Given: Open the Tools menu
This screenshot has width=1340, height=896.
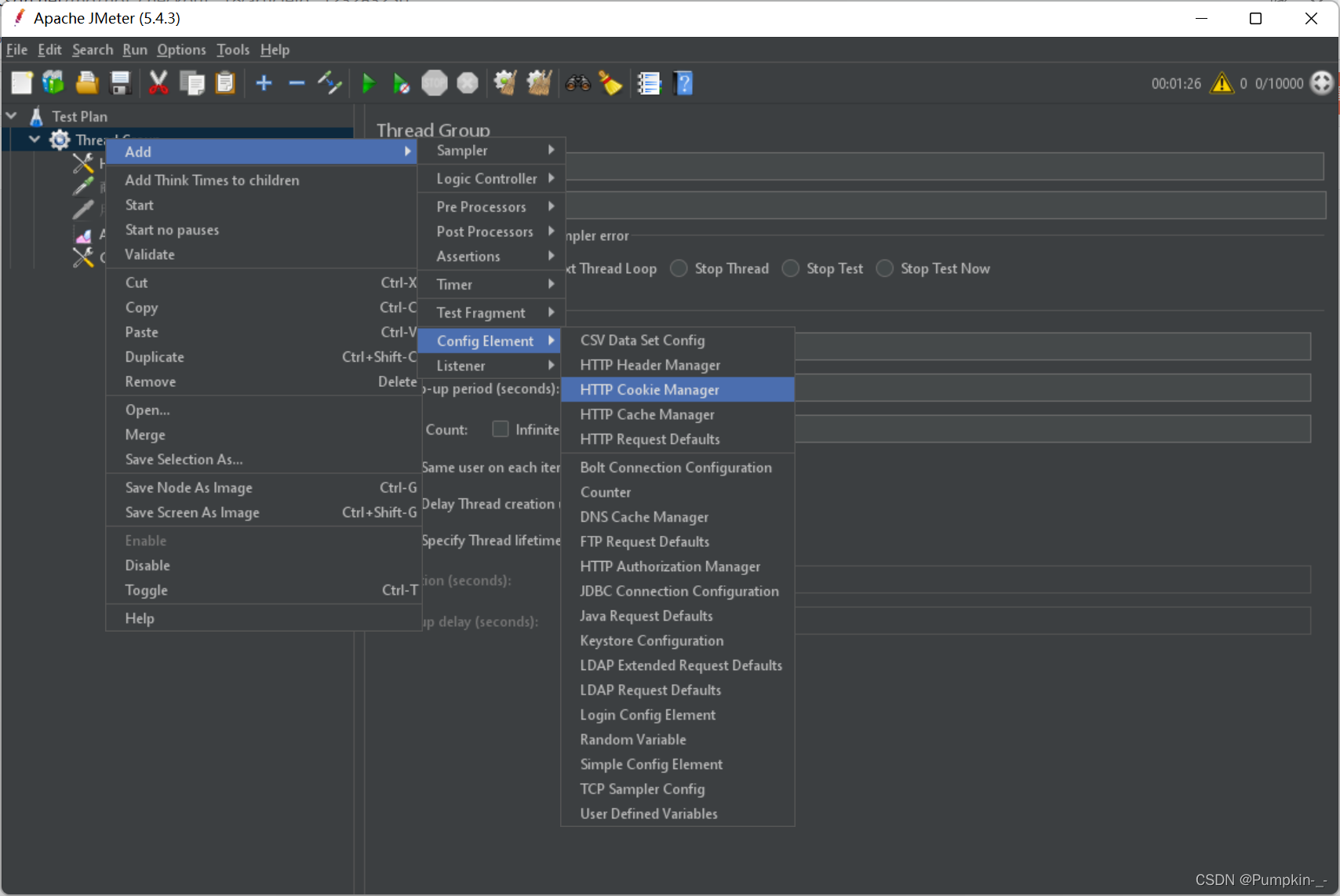Looking at the screenshot, I should (x=233, y=49).
